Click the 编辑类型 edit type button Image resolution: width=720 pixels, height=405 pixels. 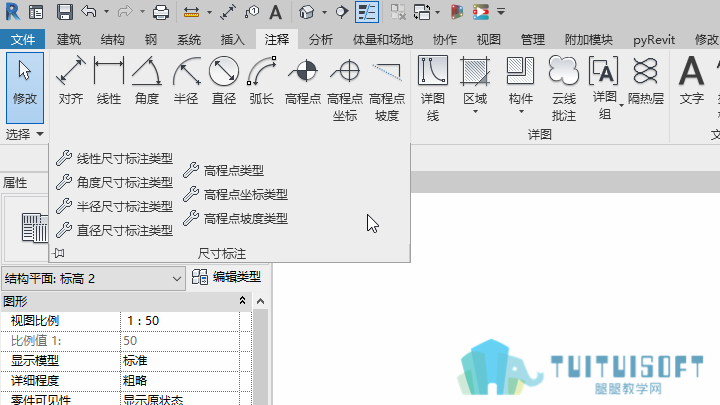pos(226,277)
